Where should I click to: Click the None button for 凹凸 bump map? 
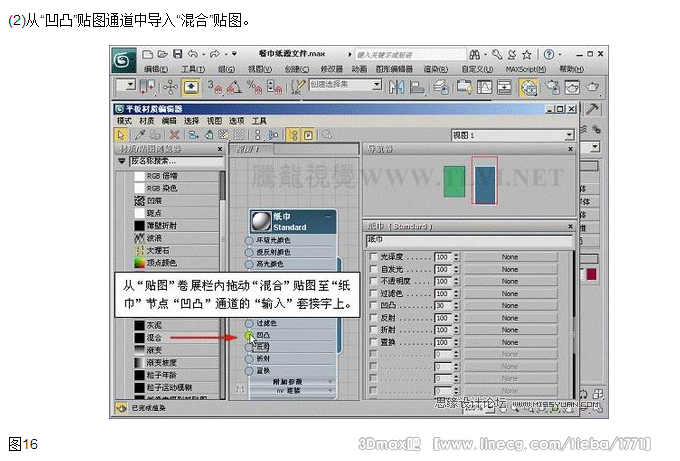(510, 305)
